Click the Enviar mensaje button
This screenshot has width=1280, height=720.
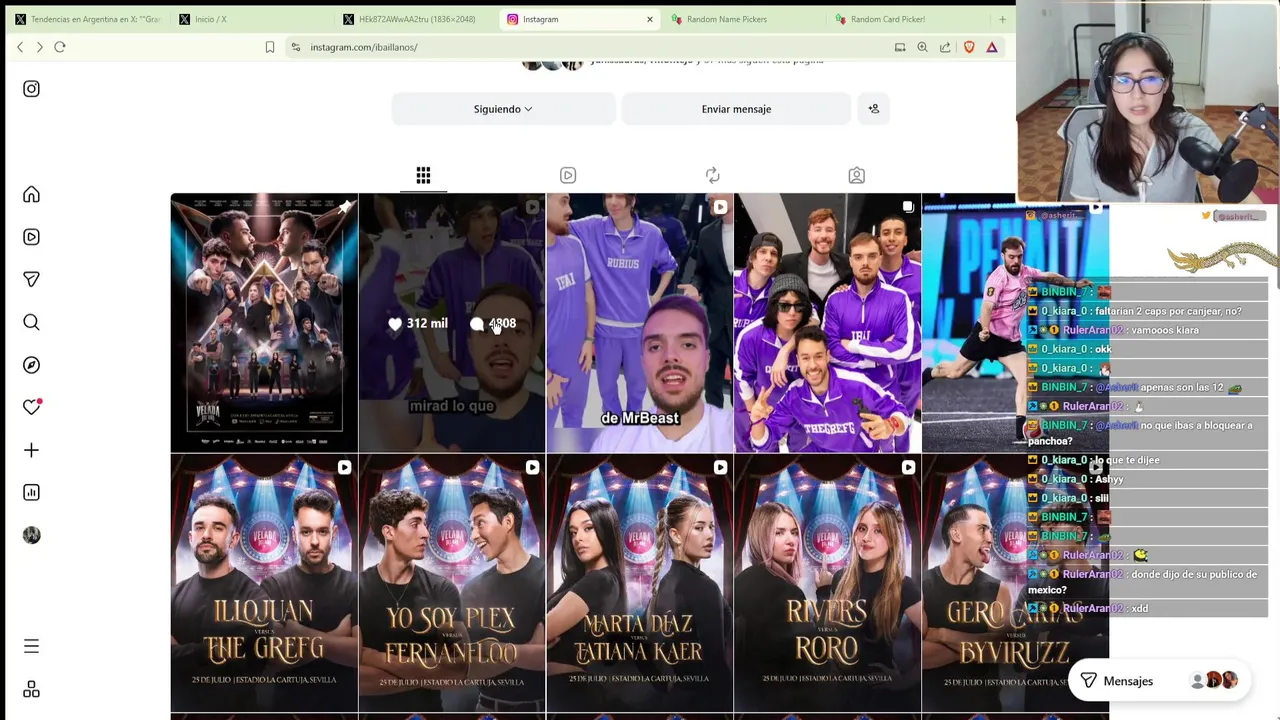click(x=736, y=109)
